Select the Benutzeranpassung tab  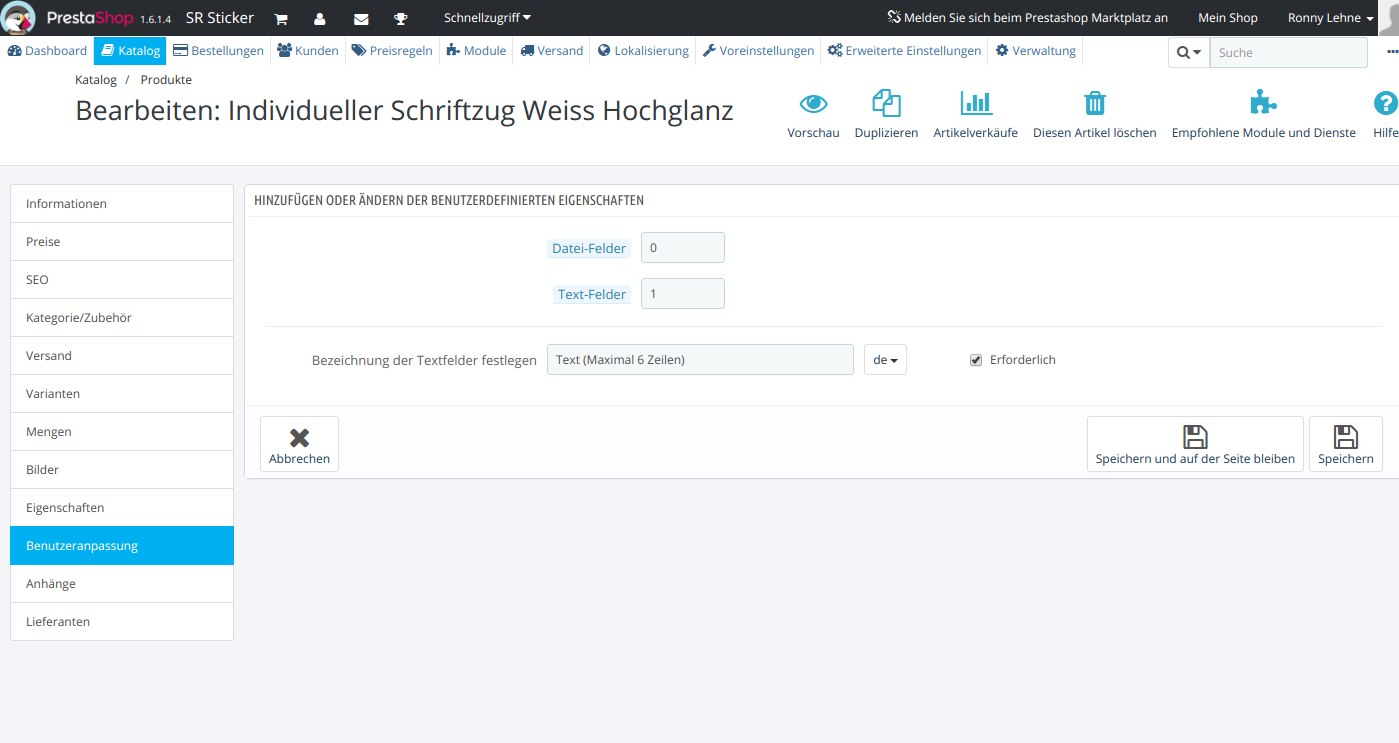pyautogui.click(x=122, y=546)
